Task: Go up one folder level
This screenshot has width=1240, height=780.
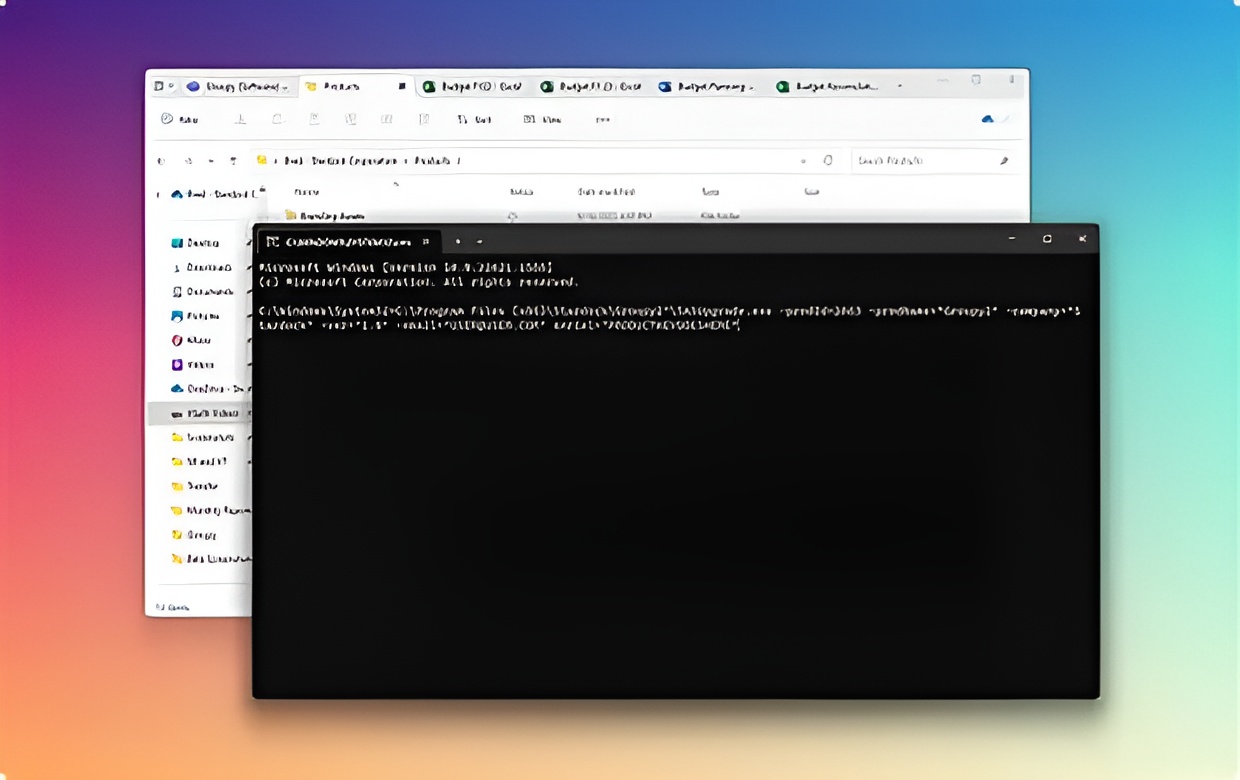Action: click(x=232, y=160)
